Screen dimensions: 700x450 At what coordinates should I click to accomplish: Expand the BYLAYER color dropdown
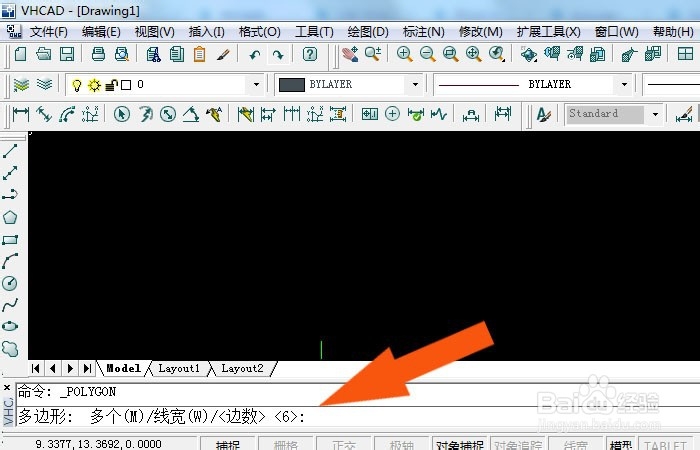tap(415, 84)
